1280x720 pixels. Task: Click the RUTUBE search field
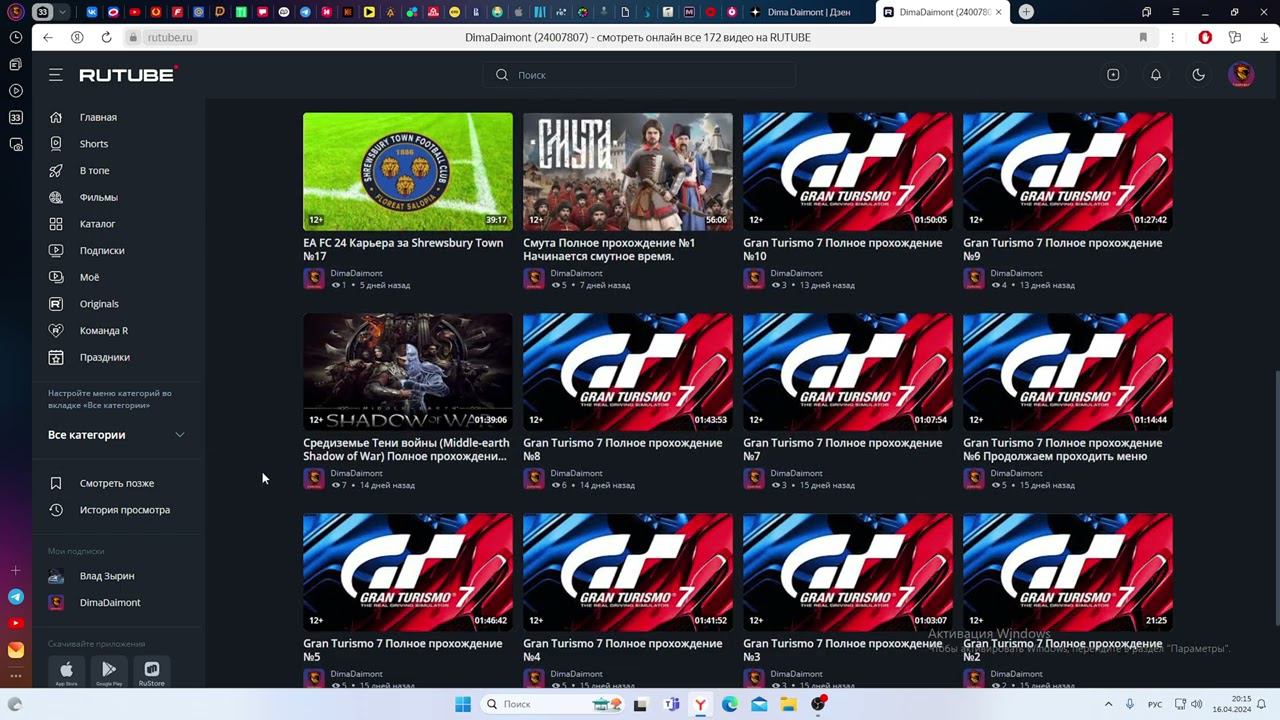click(640, 75)
